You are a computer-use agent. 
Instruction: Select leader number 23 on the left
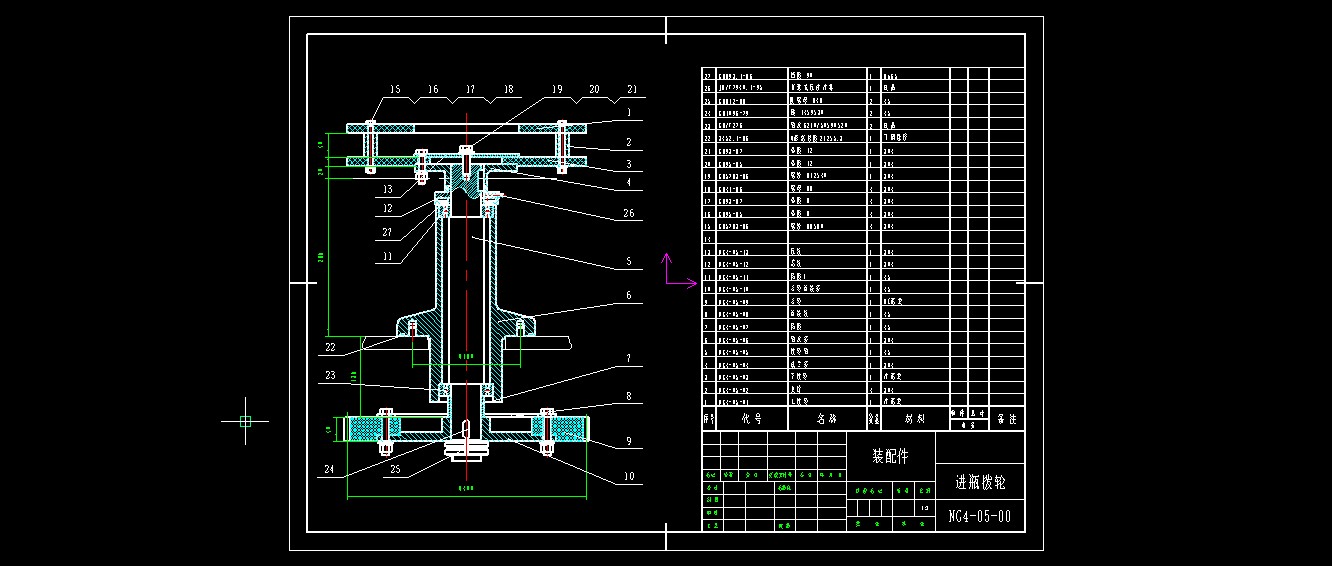(331, 376)
